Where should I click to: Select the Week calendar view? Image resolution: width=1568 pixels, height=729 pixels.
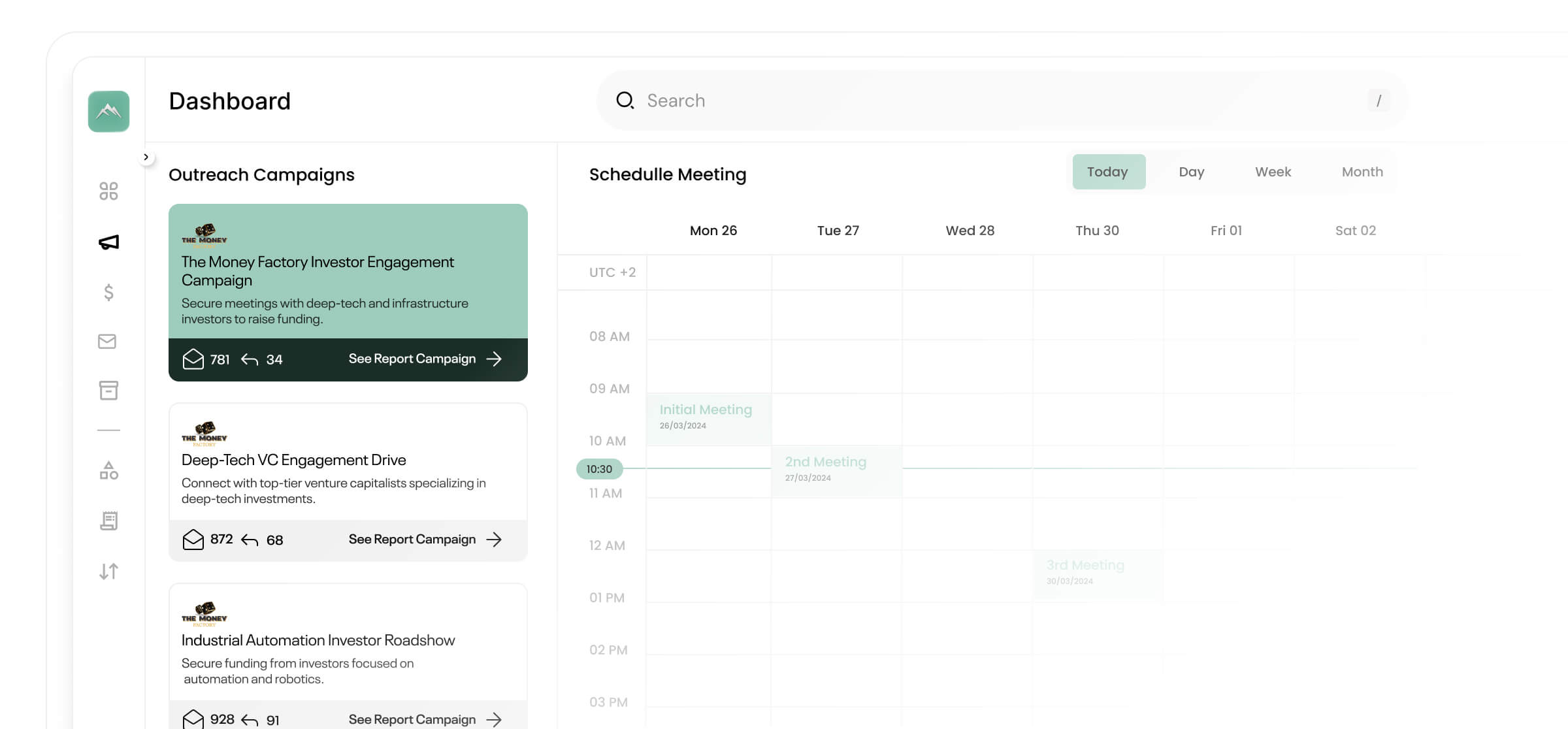[x=1273, y=172]
